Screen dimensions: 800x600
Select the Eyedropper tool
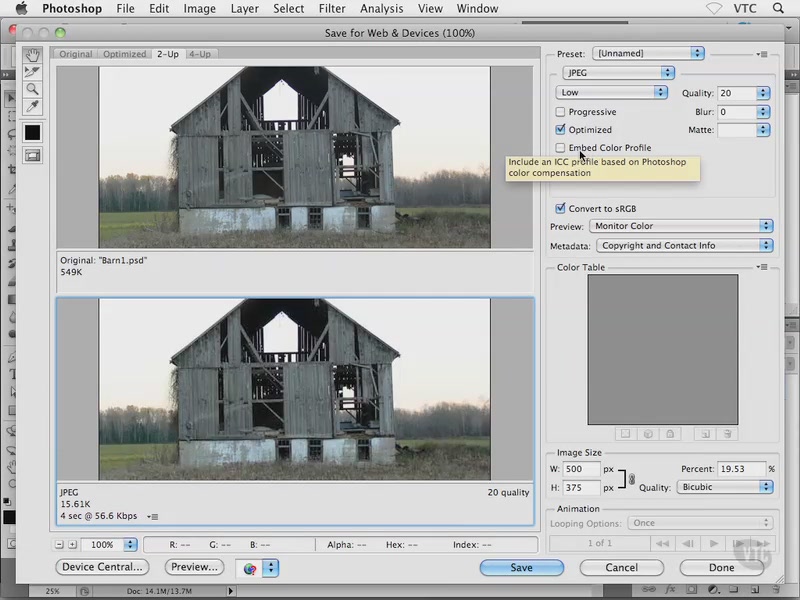click(x=32, y=106)
